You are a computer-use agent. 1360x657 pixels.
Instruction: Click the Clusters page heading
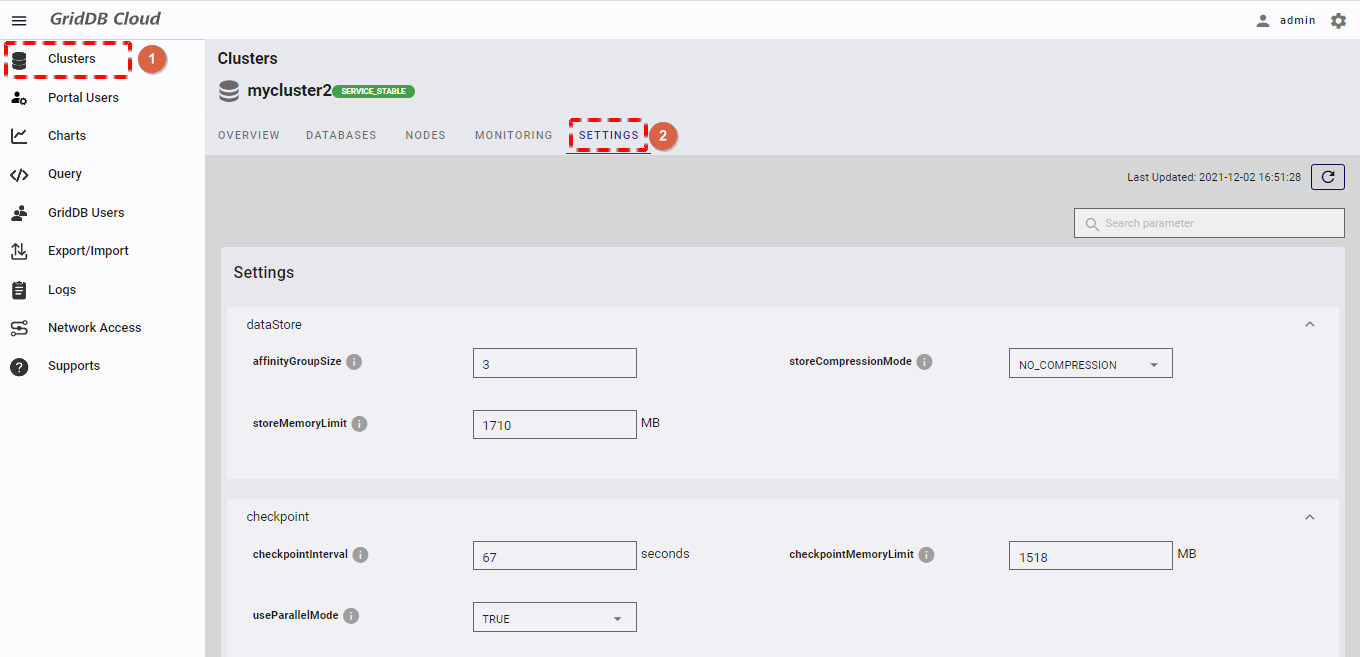pos(248,59)
